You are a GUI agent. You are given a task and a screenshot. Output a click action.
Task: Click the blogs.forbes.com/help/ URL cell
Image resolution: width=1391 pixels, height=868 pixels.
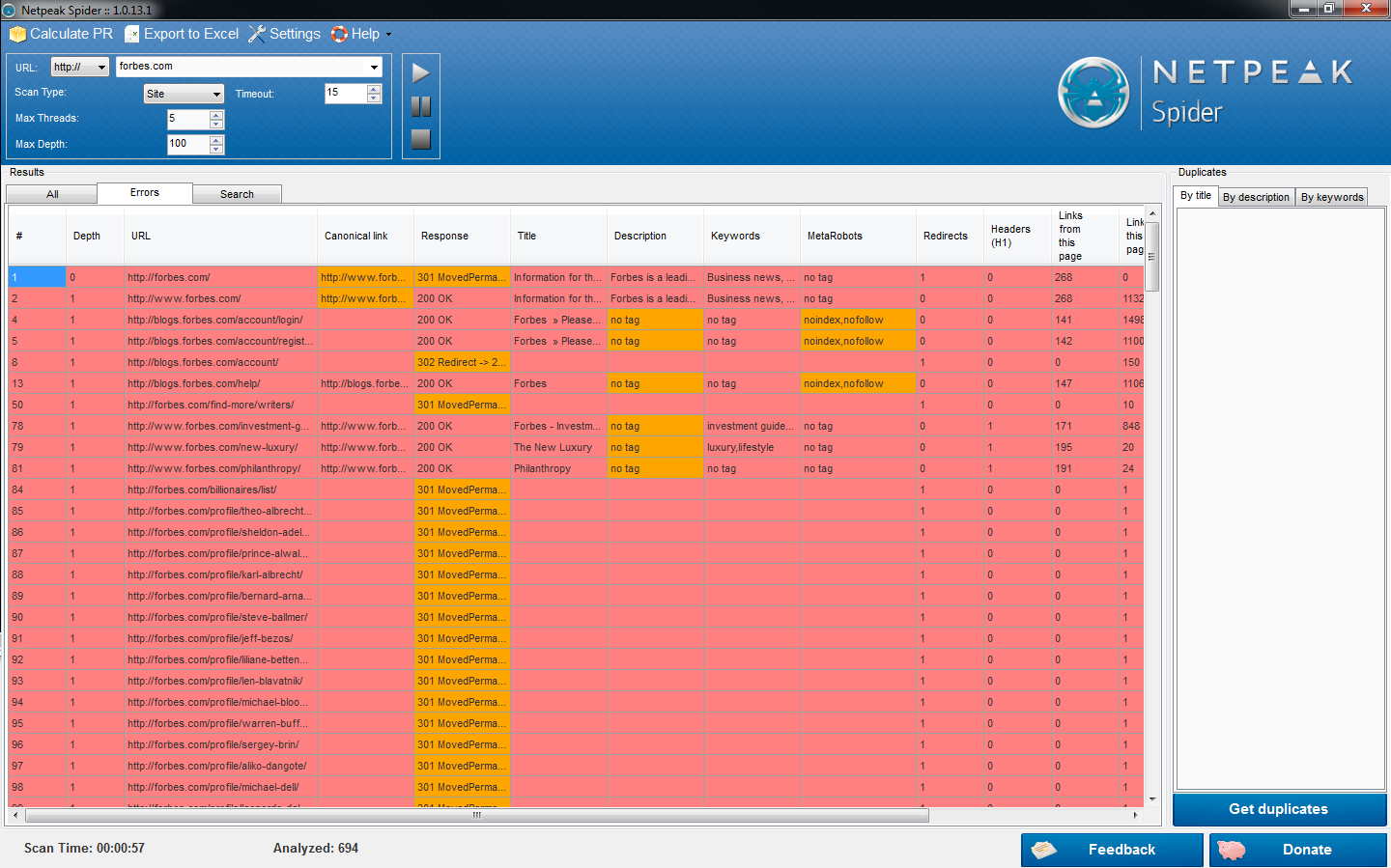tap(220, 383)
